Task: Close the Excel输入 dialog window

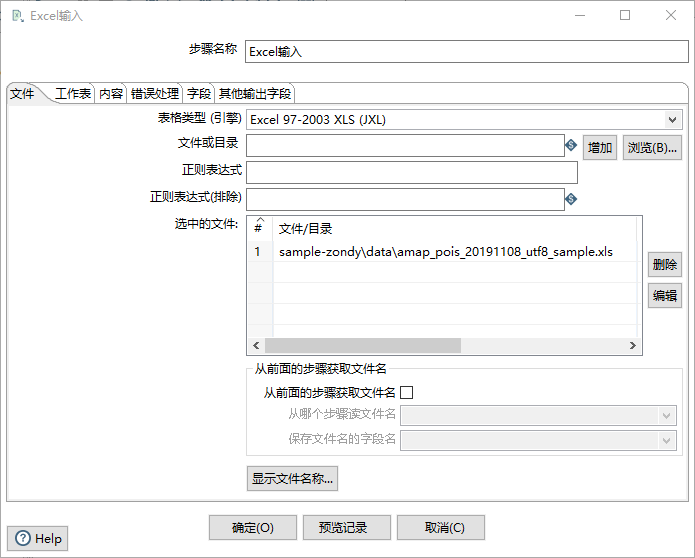Action: click(671, 16)
